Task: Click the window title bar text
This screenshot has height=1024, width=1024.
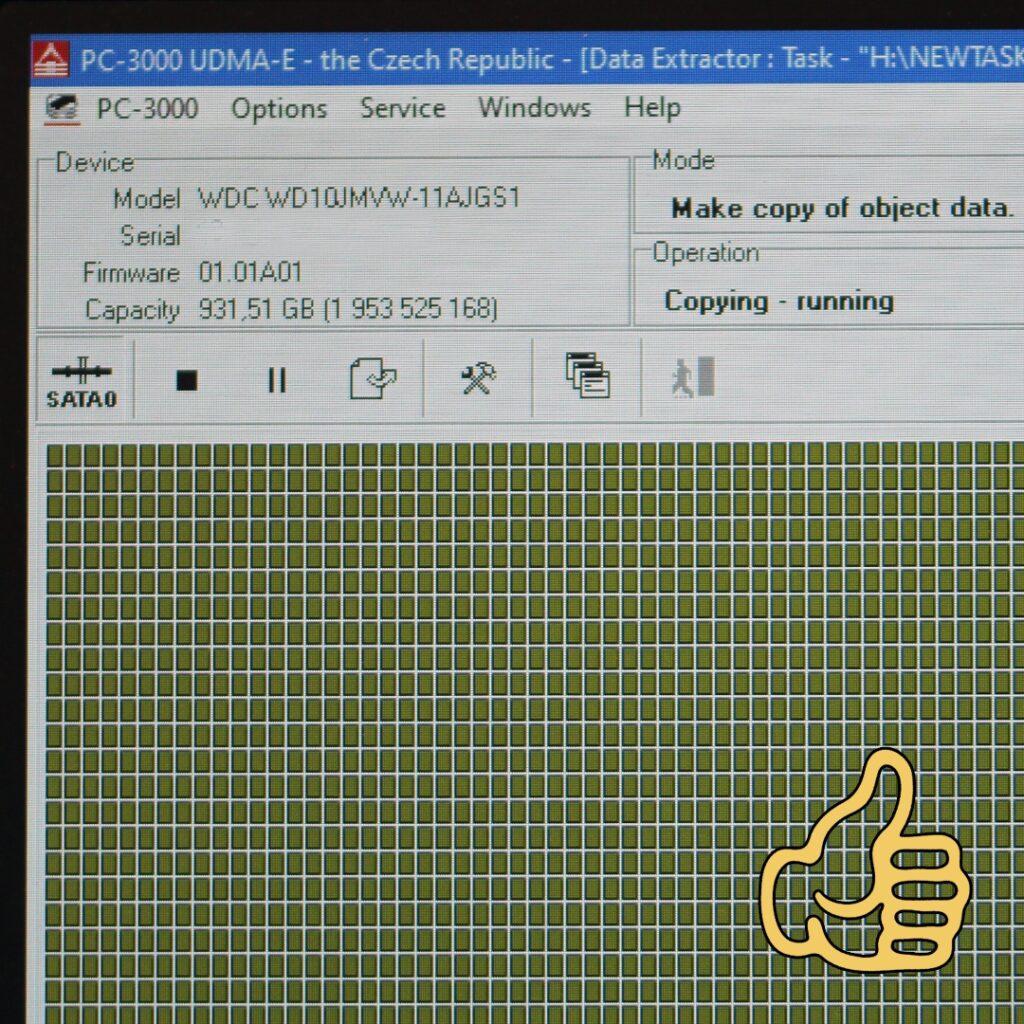Action: [552, 59]
